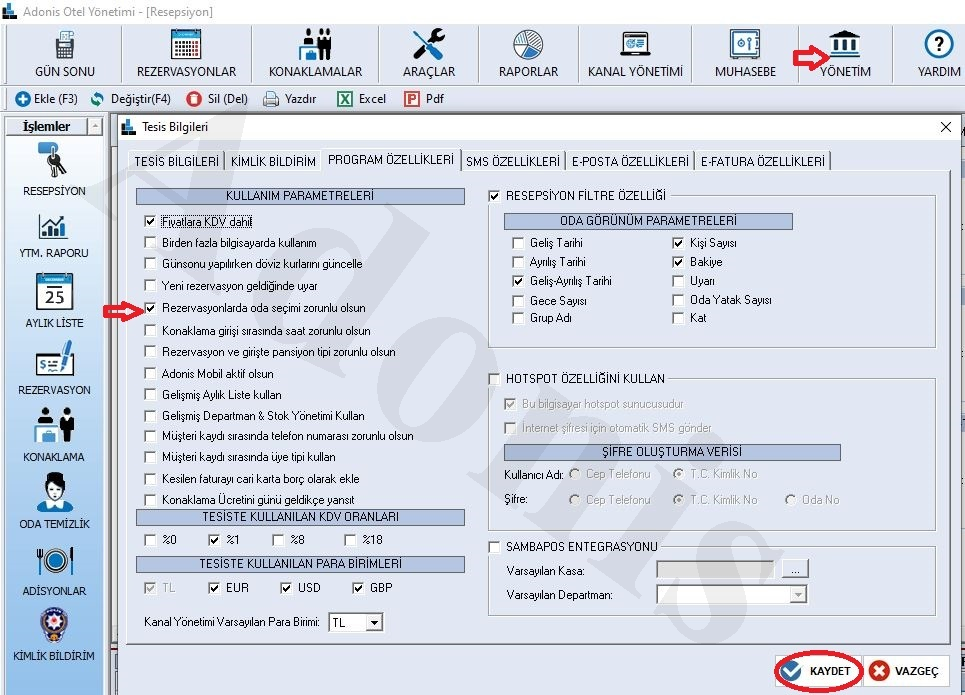This screenshot has width=965, height=695.
Task: Click the Araçlar tools icon
Action: pos(428,46)
